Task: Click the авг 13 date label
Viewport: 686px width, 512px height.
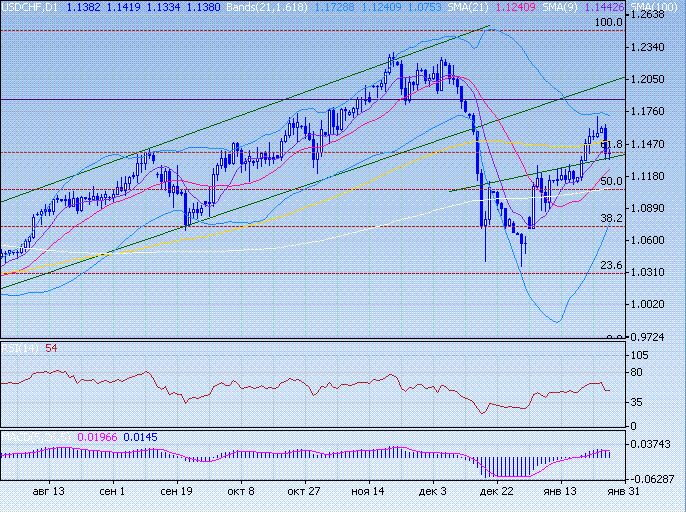Action: tap(49, 492)
